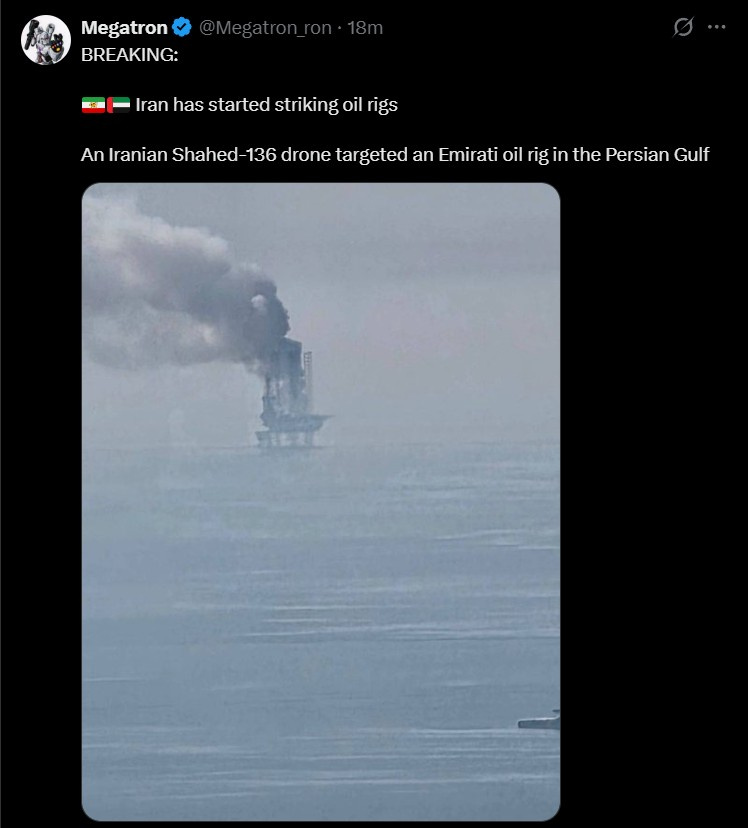This screenshot has width=748, height=828.
Task: Click the blue verified badge
Action: point(182,27)
